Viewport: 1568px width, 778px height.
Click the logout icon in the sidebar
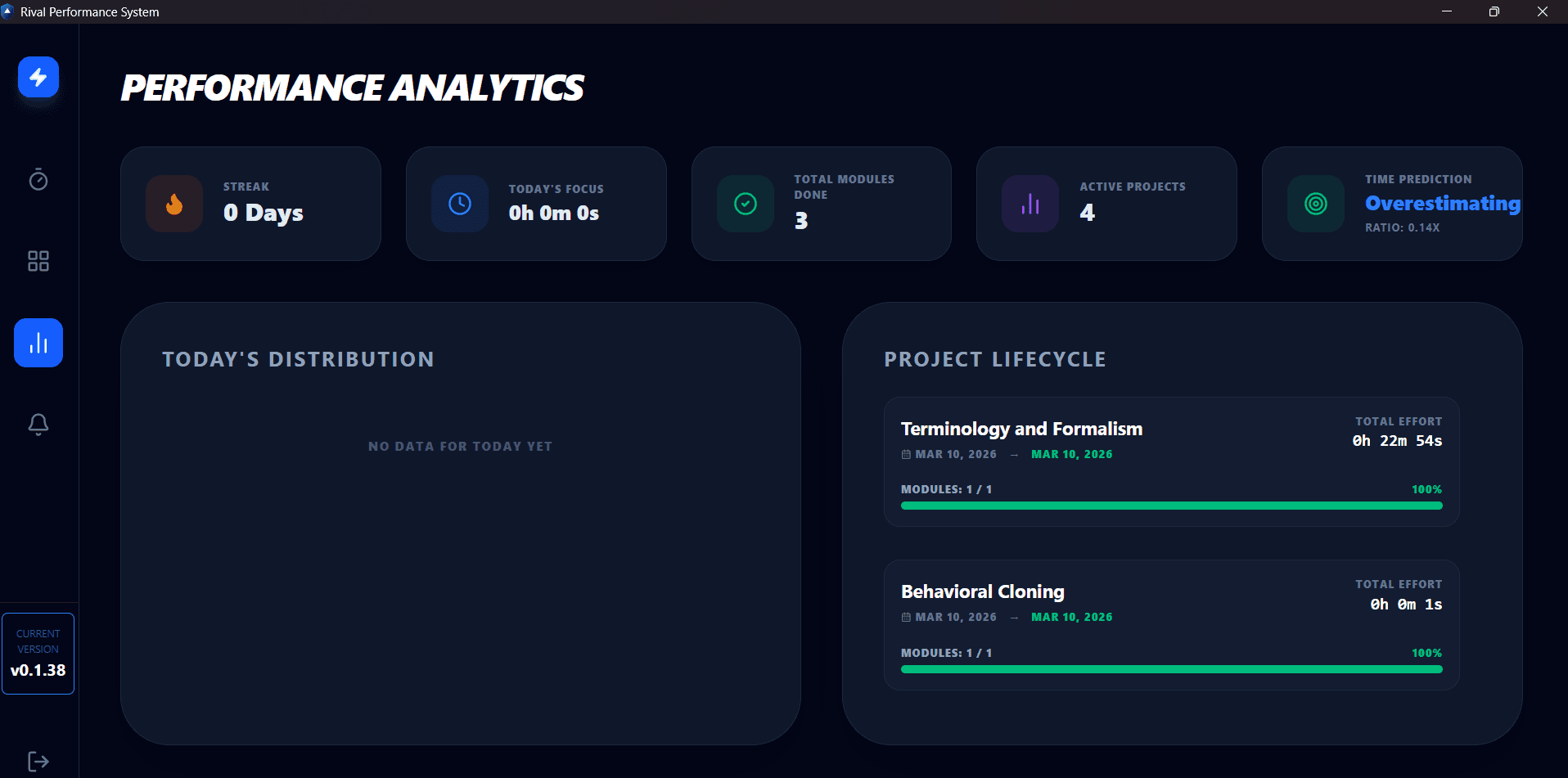coord(38,762)
